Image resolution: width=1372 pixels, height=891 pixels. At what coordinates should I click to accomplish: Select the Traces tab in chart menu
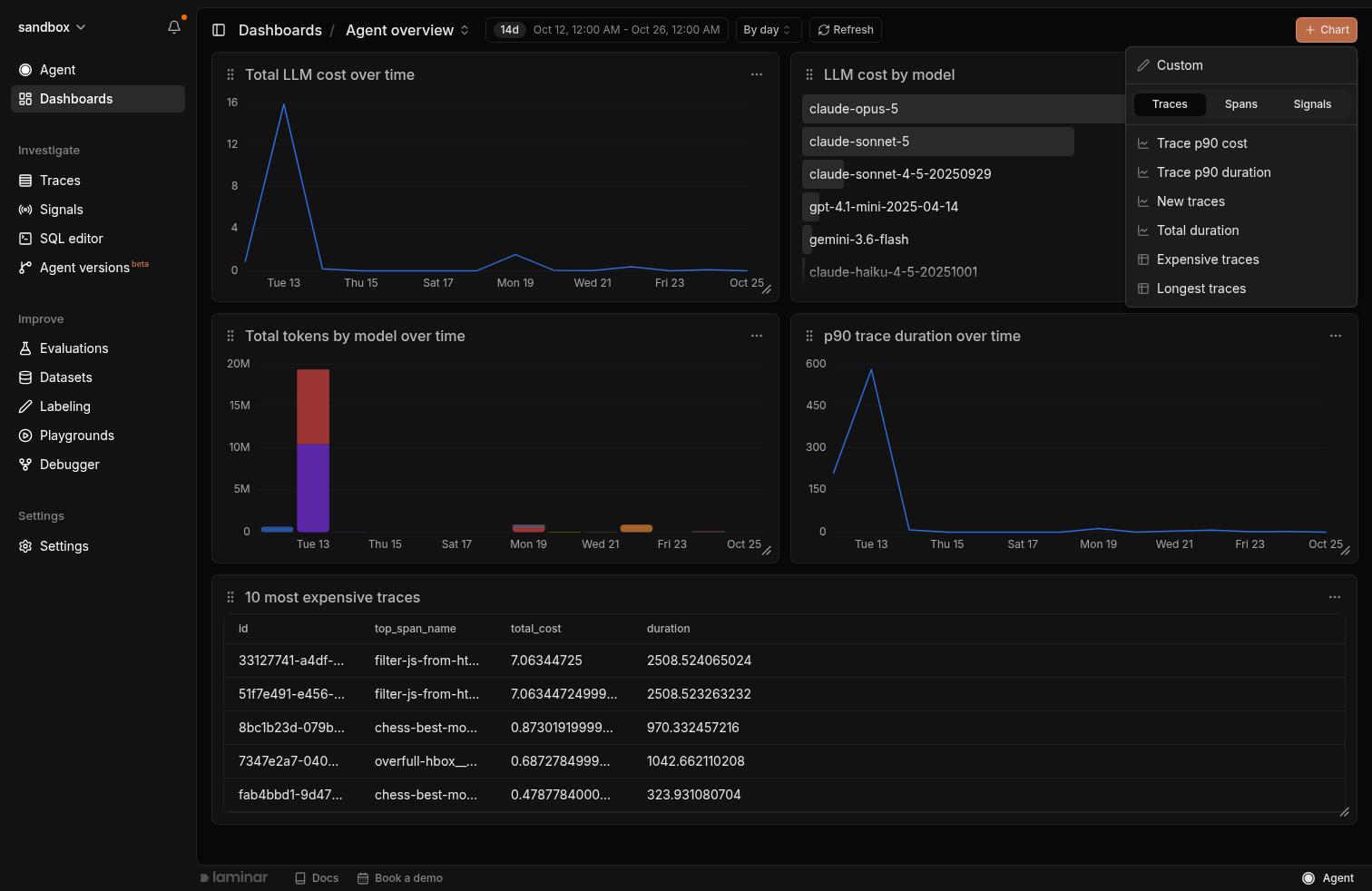pyautogui.click(x=1170, y=104)
